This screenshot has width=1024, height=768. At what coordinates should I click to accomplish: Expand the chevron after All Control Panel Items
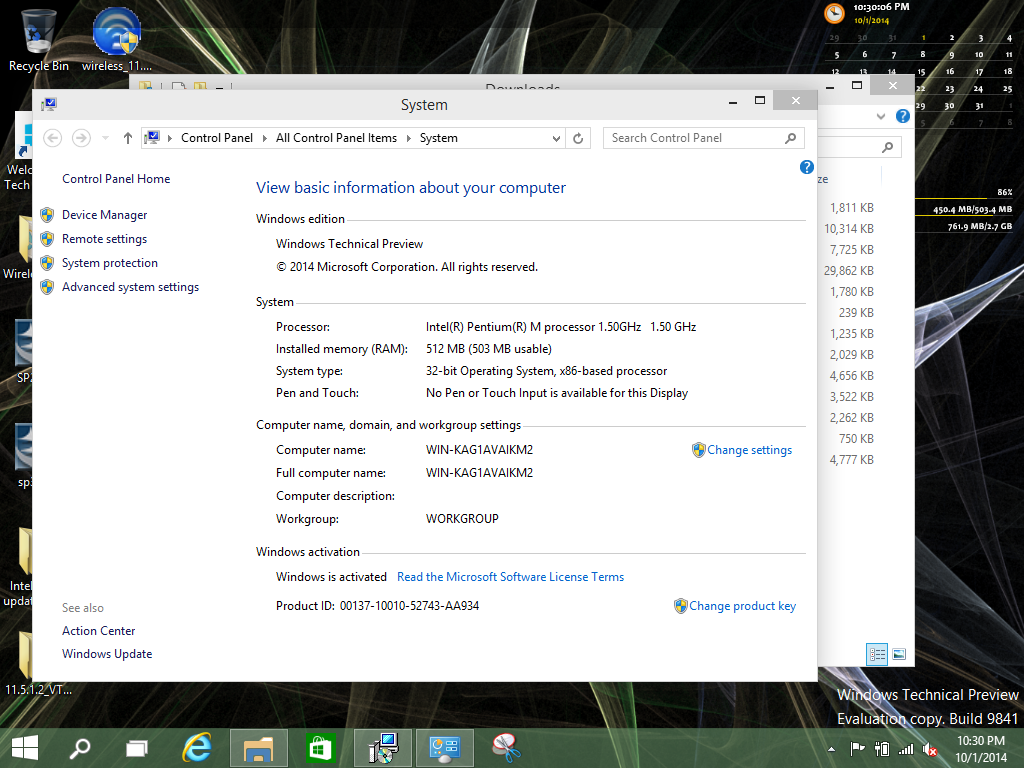pos(409,138)
